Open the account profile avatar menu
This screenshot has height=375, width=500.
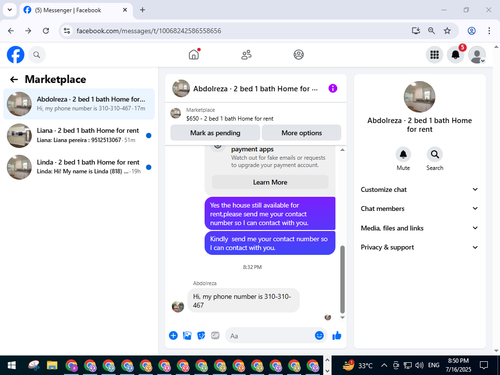coord(477,55)
